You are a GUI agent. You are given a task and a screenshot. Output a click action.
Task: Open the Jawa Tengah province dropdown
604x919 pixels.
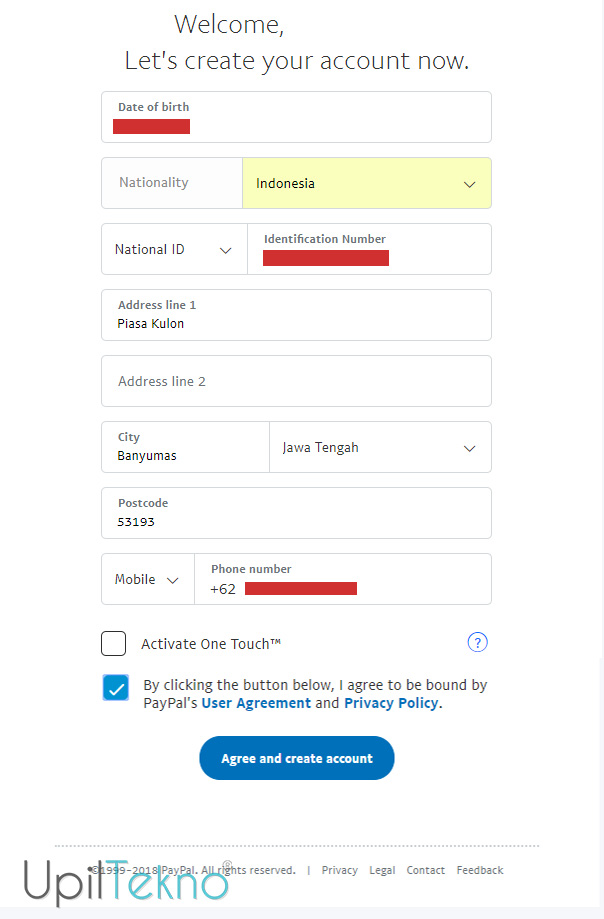tap(380, 447)
